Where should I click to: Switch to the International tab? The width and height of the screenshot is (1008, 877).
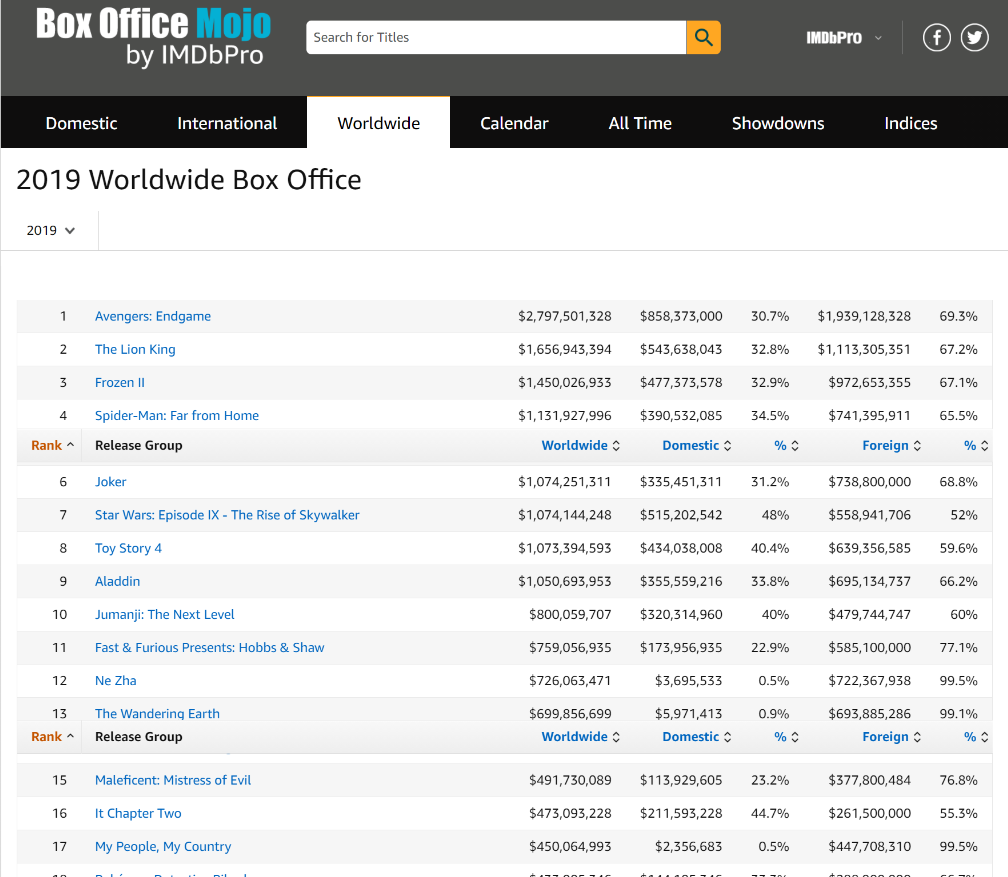click(x=227, y=123)
